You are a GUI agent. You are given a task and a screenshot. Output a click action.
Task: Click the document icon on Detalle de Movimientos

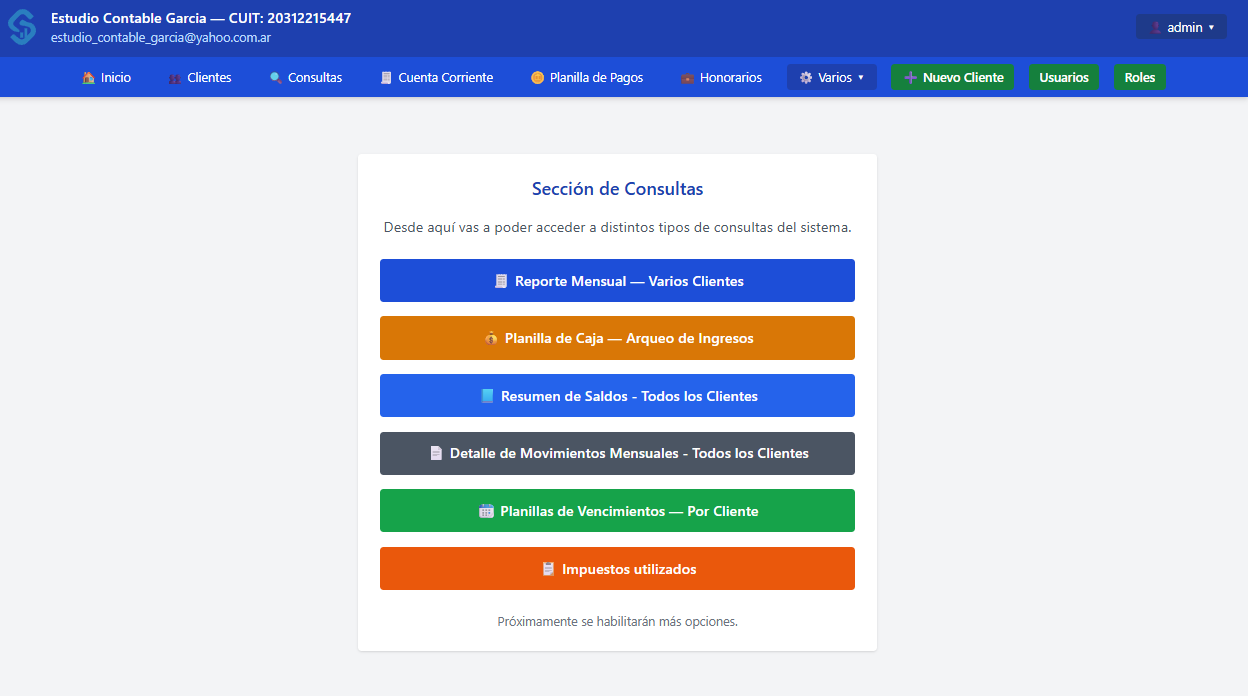coord(434,453)
